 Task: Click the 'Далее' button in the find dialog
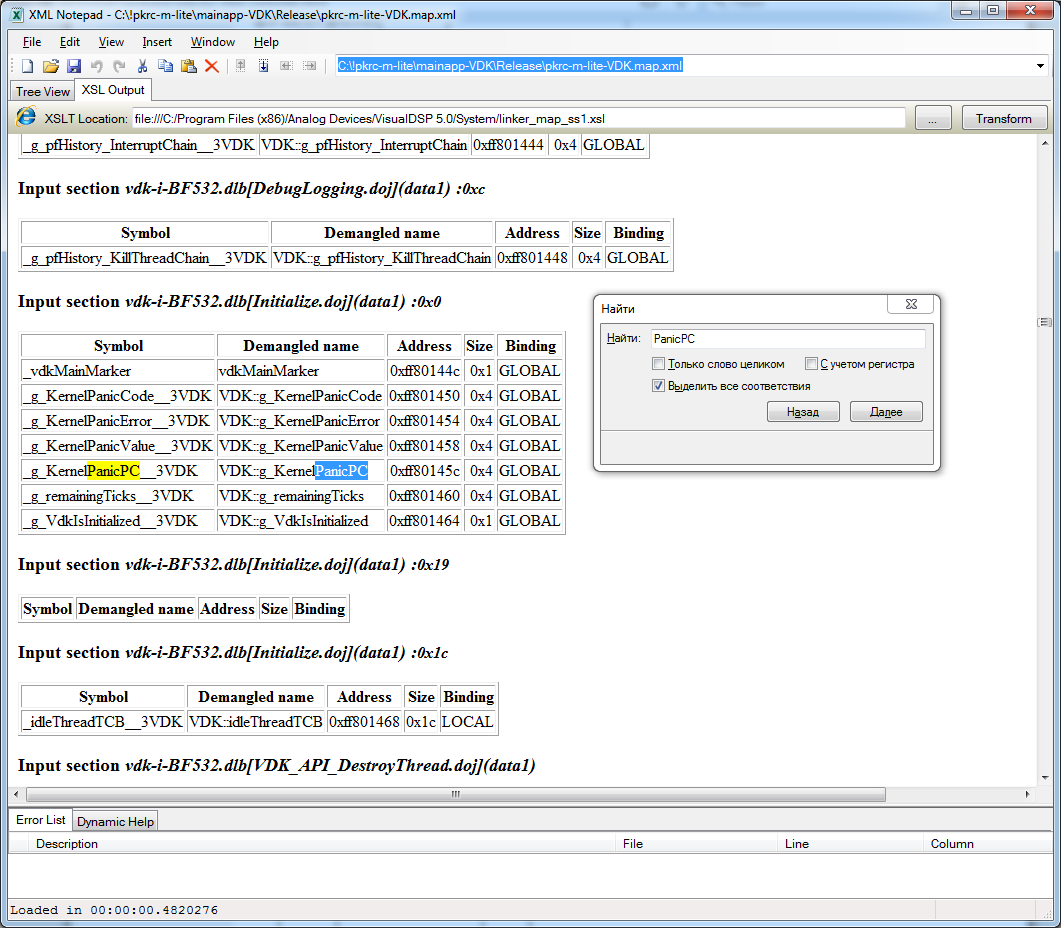click(x=886, y=412)
